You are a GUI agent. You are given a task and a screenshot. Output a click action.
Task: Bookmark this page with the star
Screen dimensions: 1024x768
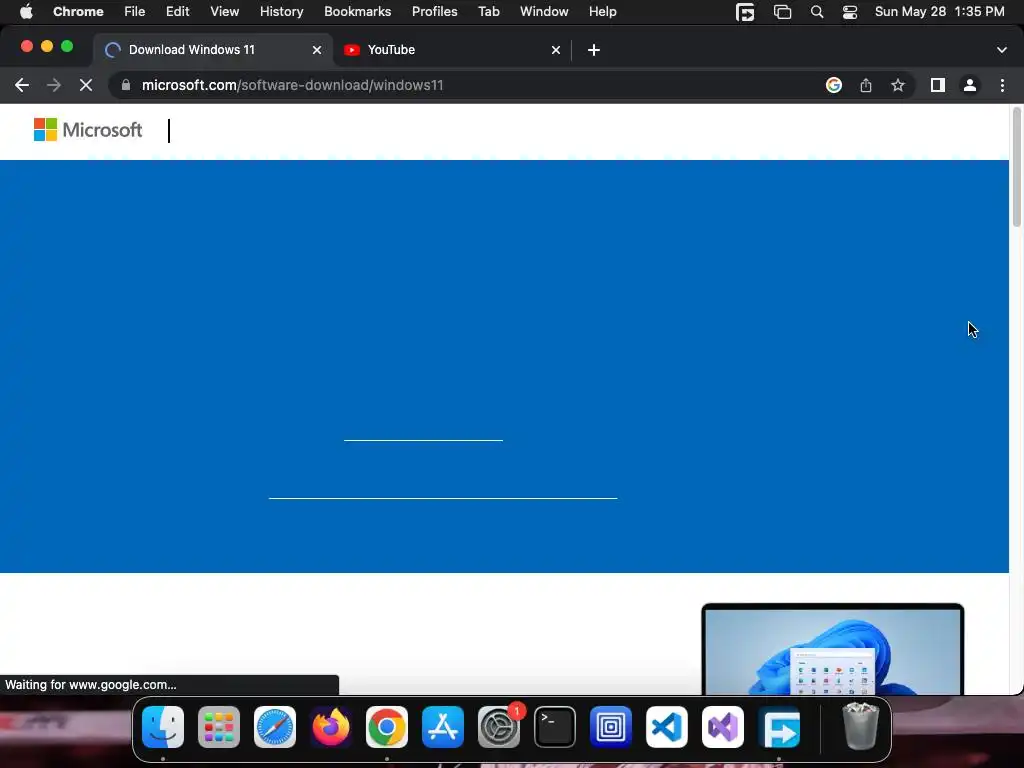898,85
